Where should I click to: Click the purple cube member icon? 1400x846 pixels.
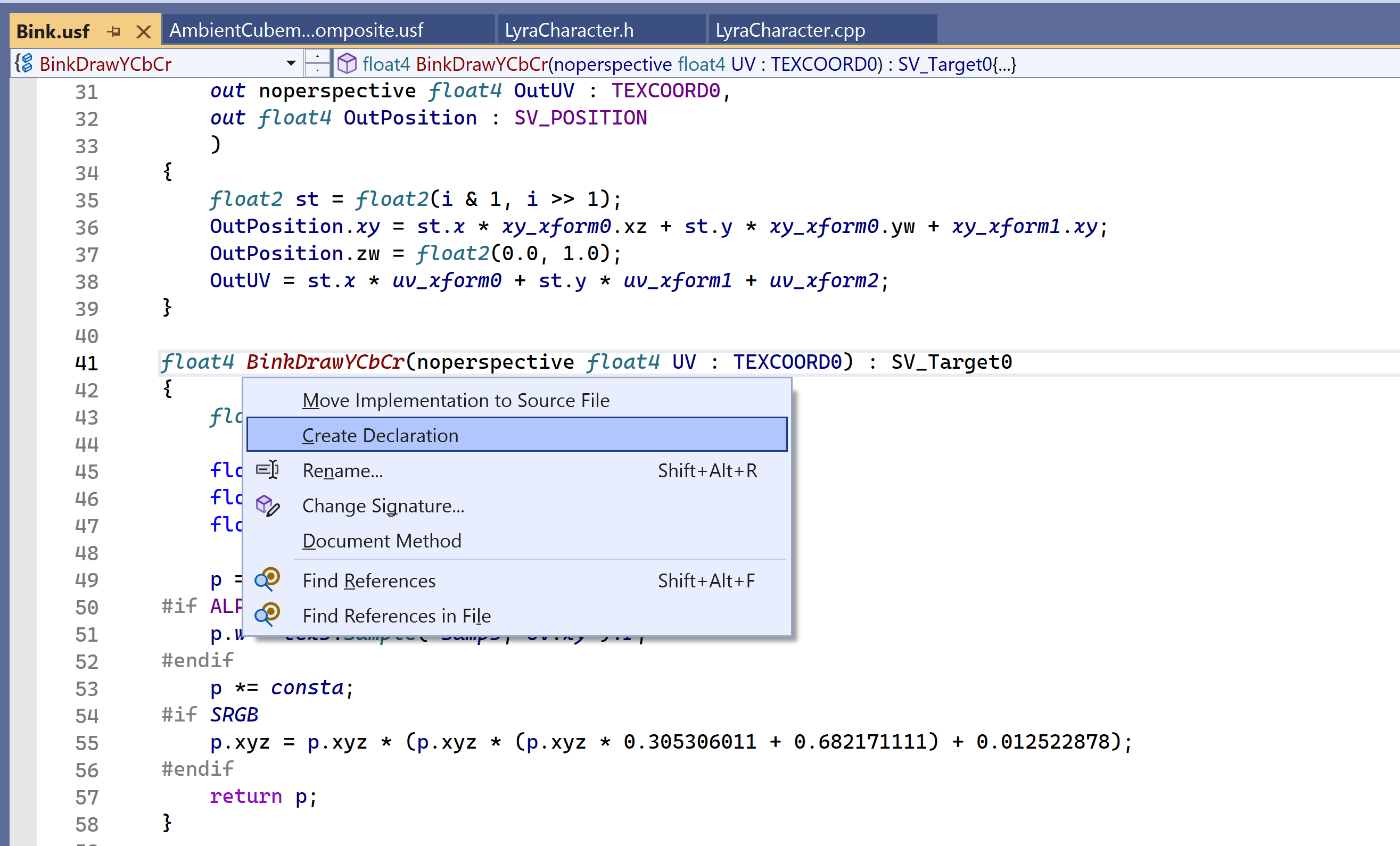click(347, 64)
